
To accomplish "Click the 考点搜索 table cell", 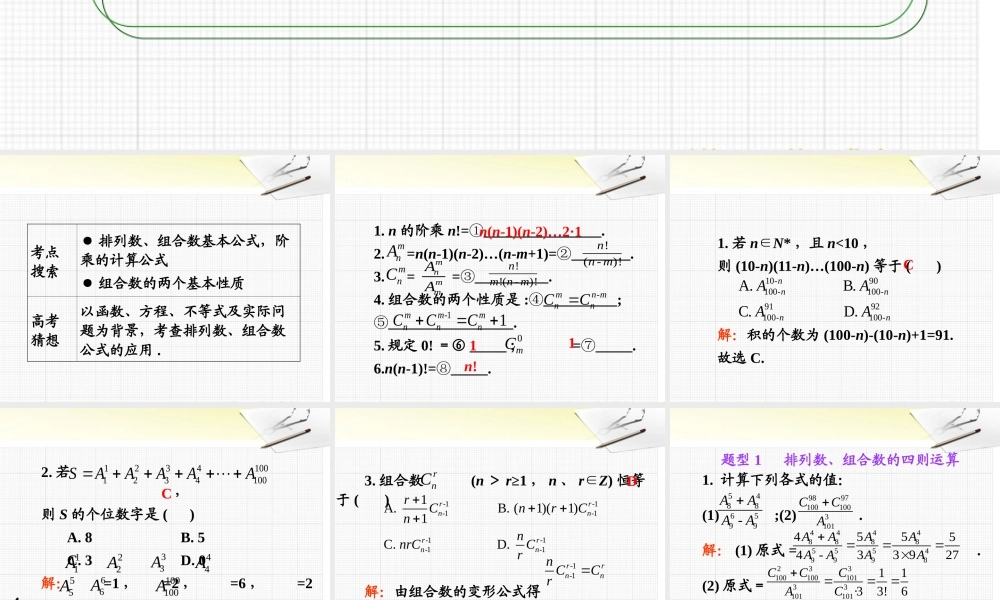I will [52, 260].
